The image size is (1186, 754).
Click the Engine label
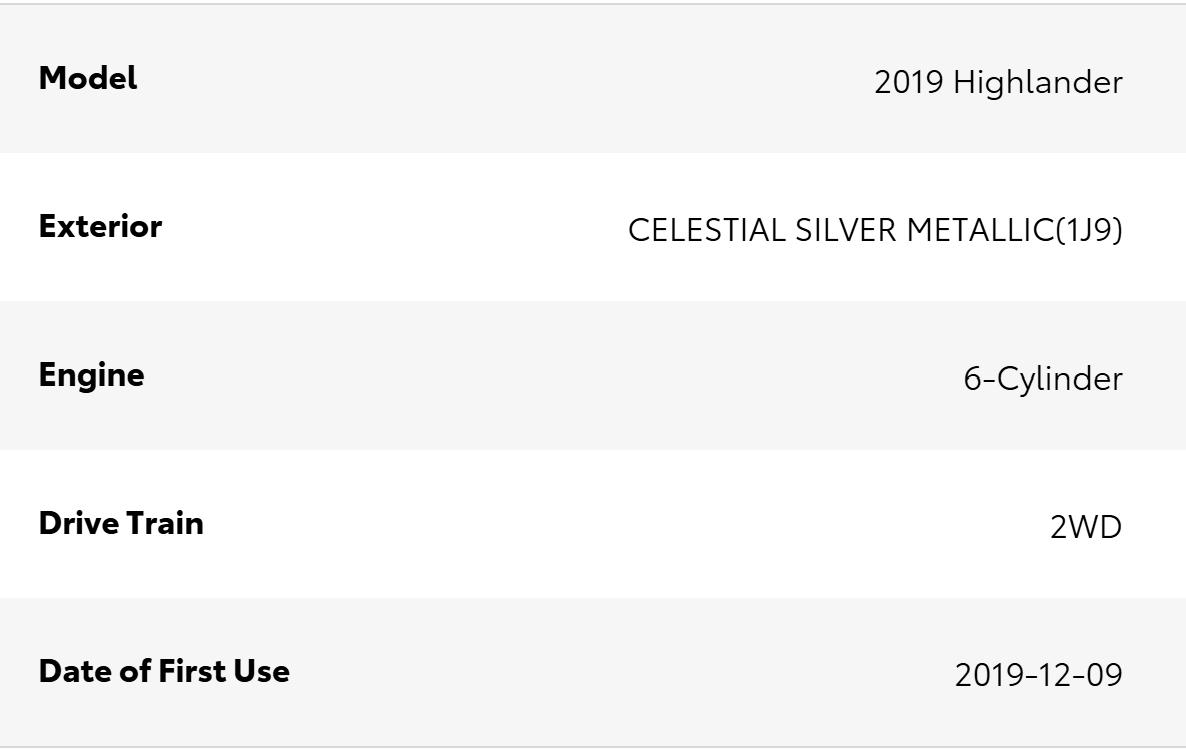click(92, 376)
